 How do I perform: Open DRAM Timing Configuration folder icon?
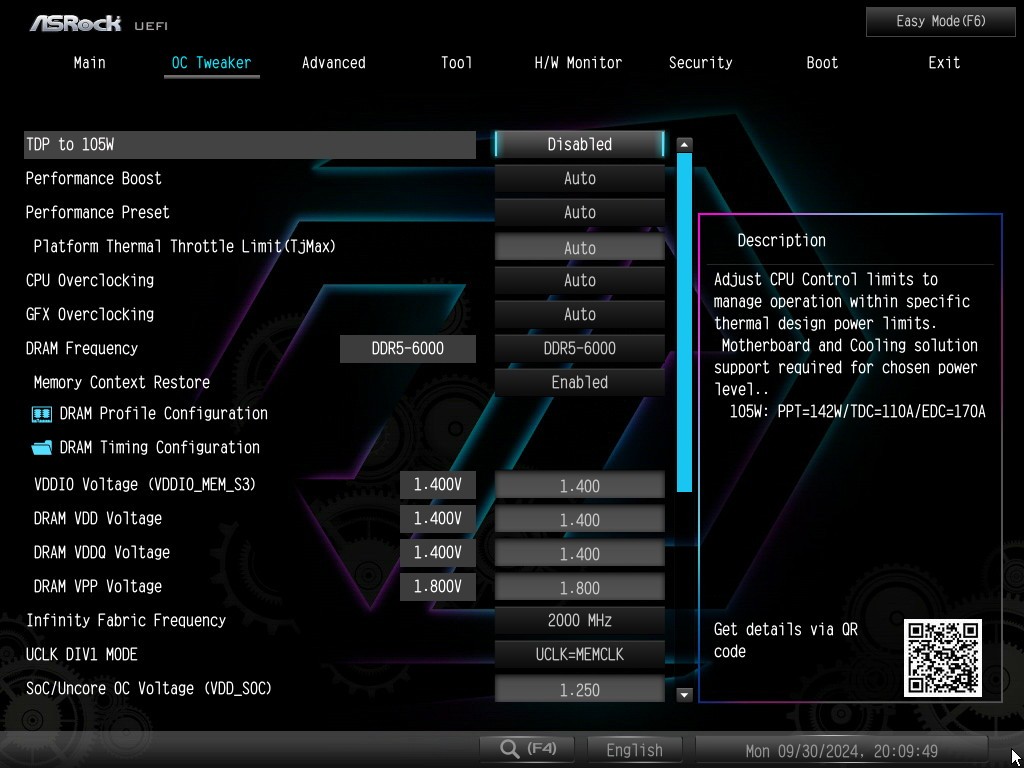[x=42, y=448]
